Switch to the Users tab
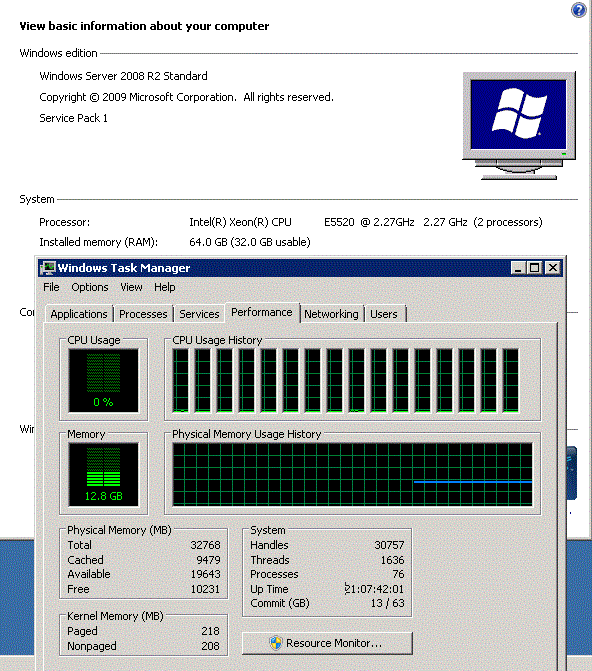The image size is (592, 671). [384, 314]
